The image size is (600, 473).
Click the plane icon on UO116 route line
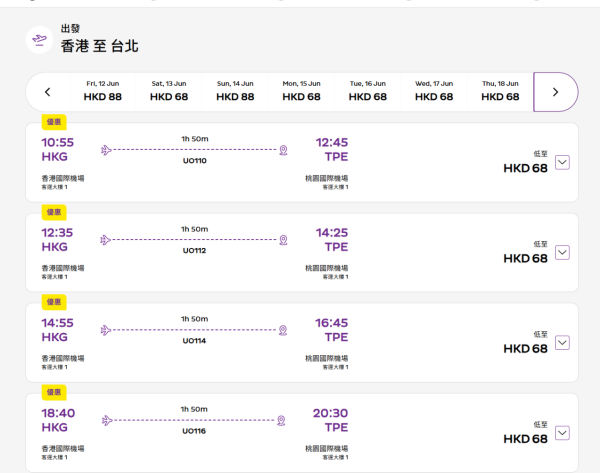107,421
